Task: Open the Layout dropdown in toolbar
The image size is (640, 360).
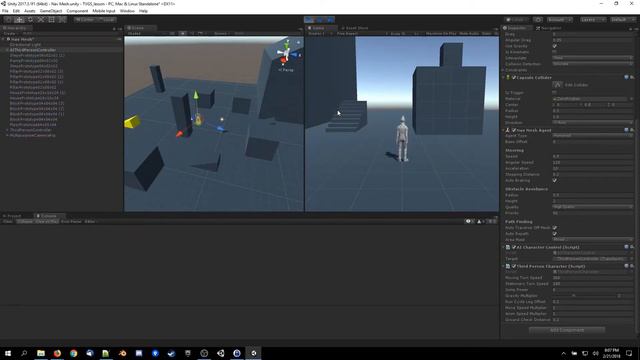Action: click(622, 20)
